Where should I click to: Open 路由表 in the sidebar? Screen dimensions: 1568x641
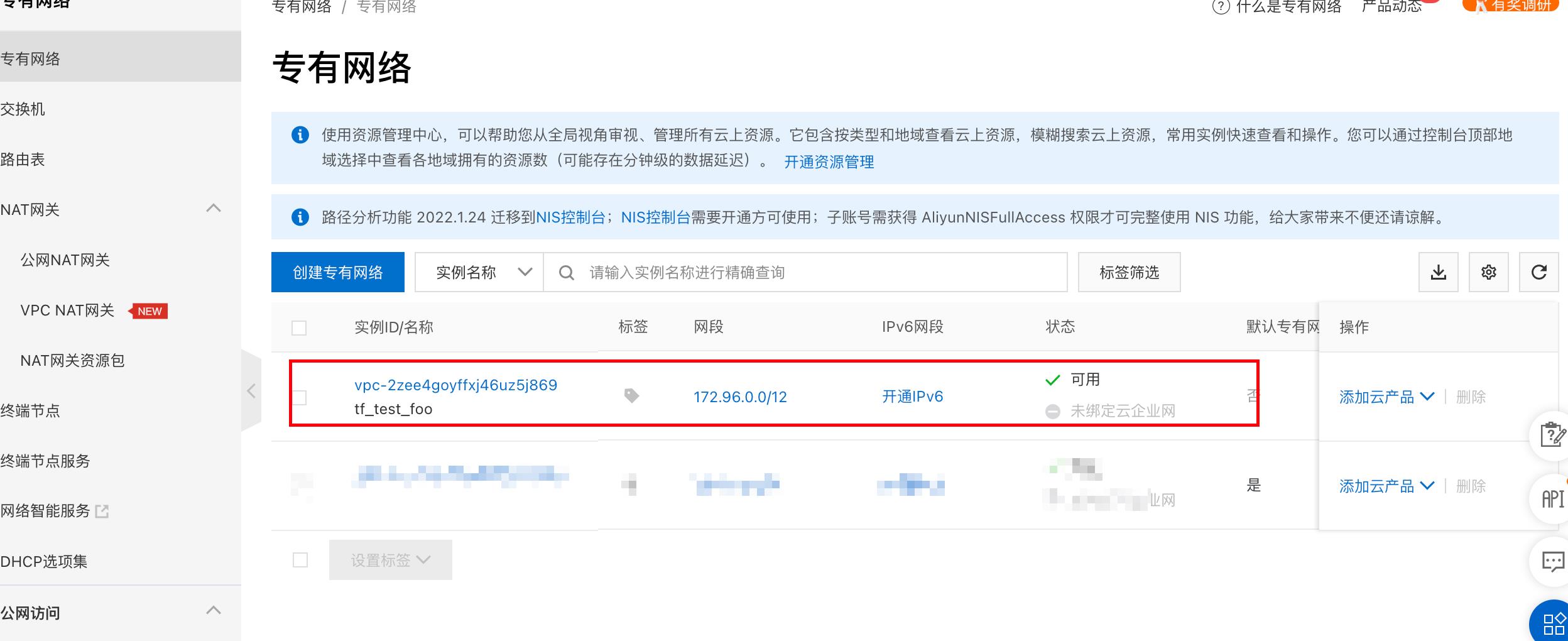coord(23,159)
